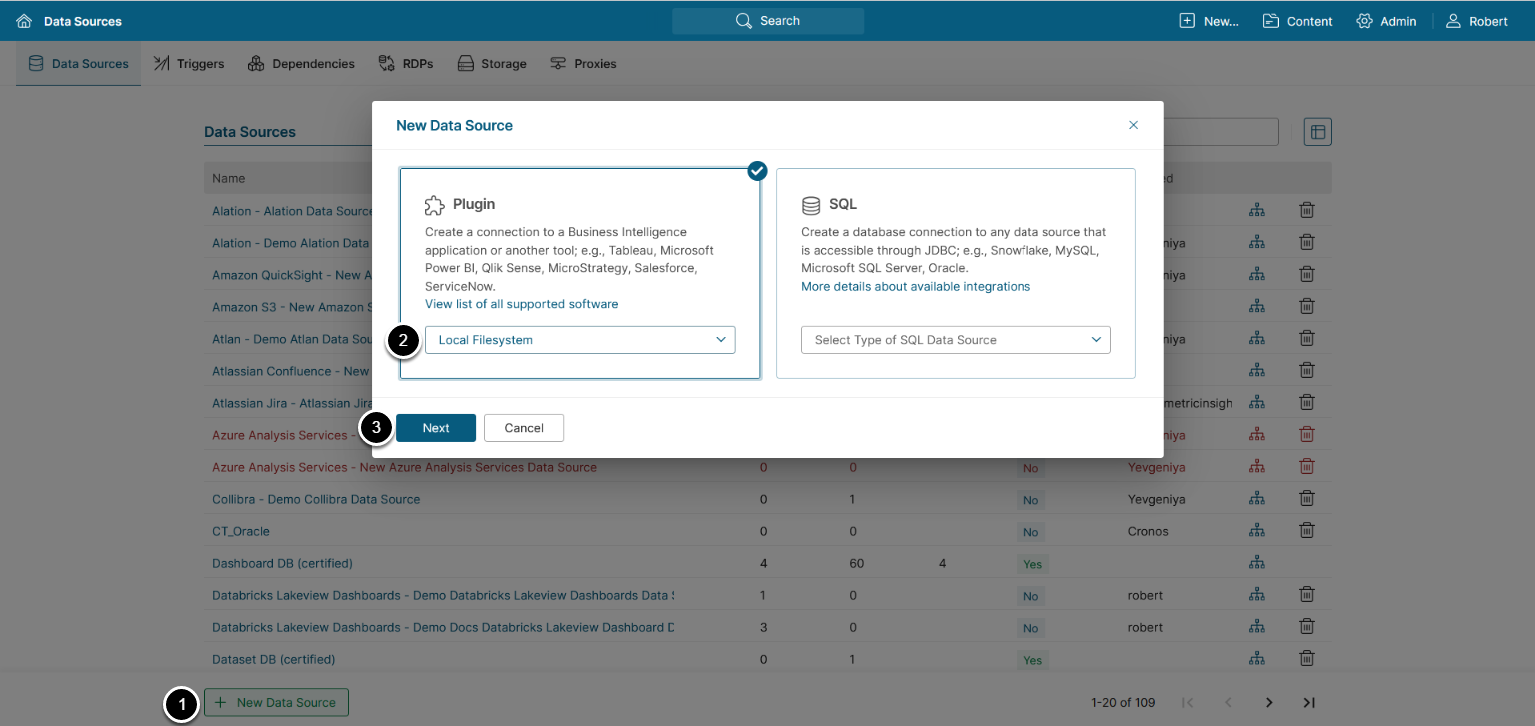This screenshot has width=1535, height=726.
Task: Open hierarchy icon for Dashboard DB (certified)
Action: [1257, 563]
